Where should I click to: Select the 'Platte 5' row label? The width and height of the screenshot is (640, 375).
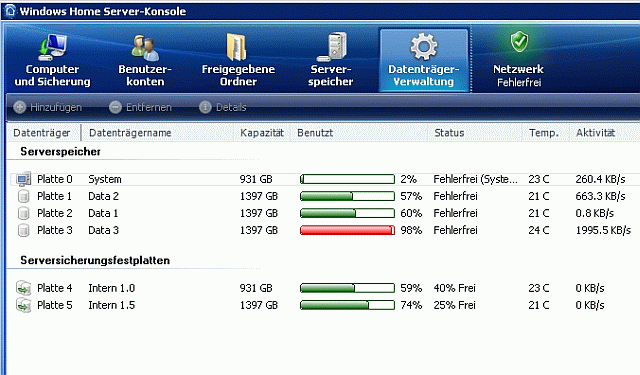[55, 305]
